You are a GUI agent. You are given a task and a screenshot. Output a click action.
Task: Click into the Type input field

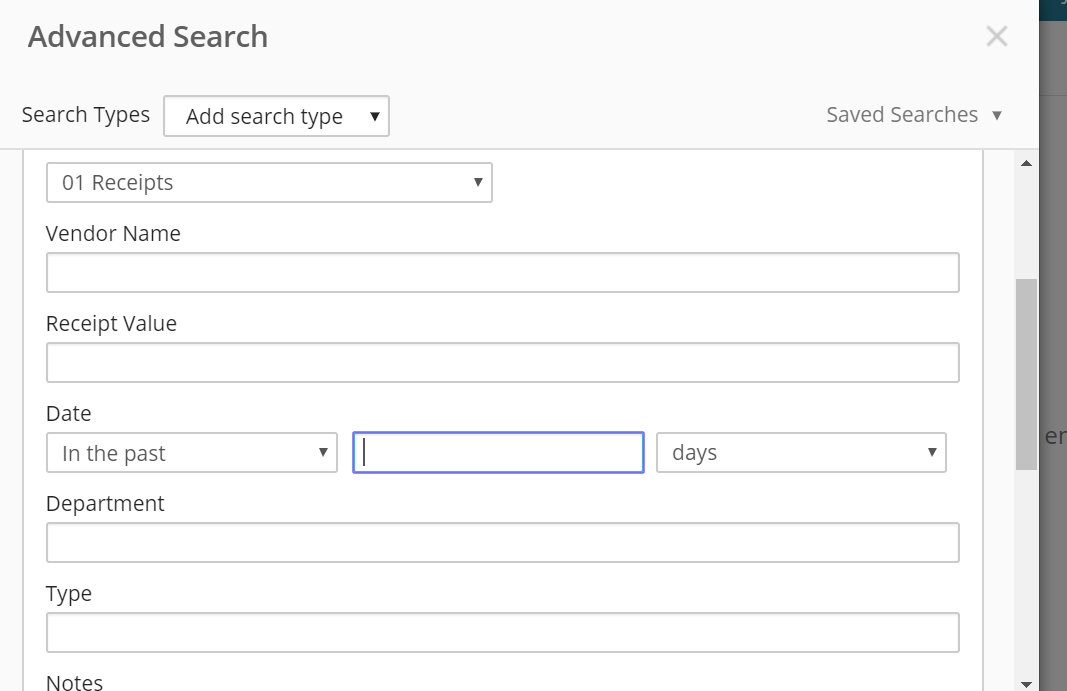coord(502,633)
